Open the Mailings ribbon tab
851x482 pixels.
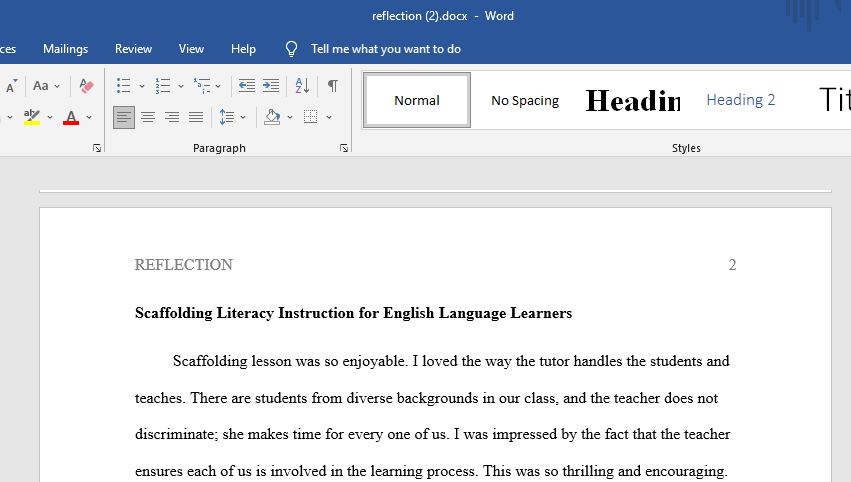click(x=66, y=49)
